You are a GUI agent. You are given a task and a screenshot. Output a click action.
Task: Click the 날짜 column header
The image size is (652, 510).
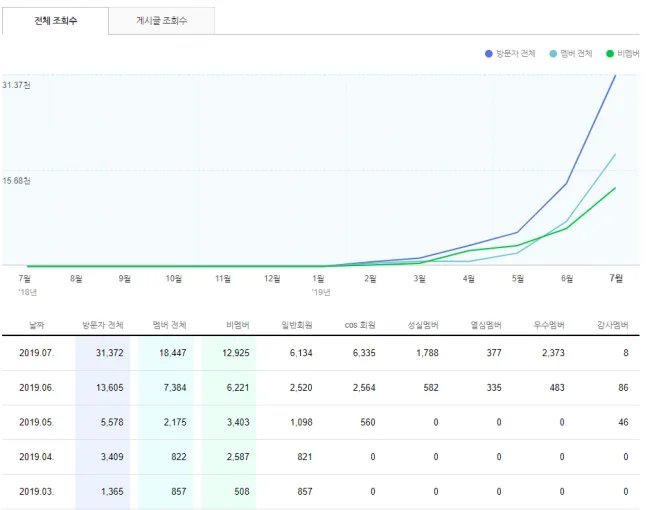click(37, 325)
